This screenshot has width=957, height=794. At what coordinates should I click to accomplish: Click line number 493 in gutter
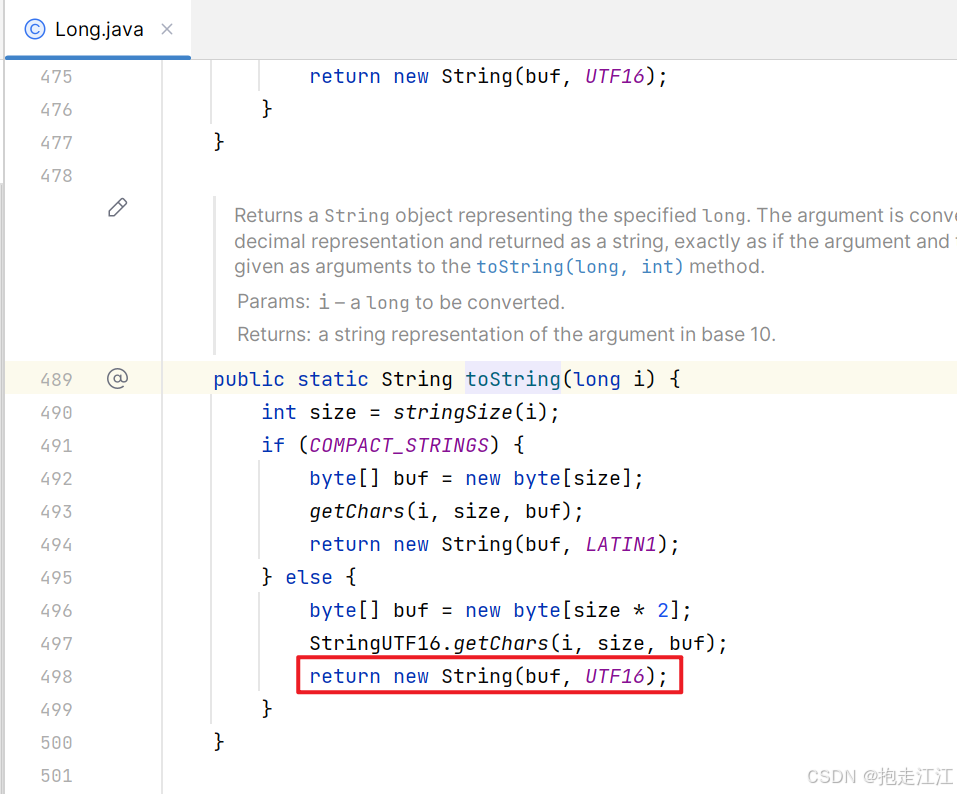point(56,511)
